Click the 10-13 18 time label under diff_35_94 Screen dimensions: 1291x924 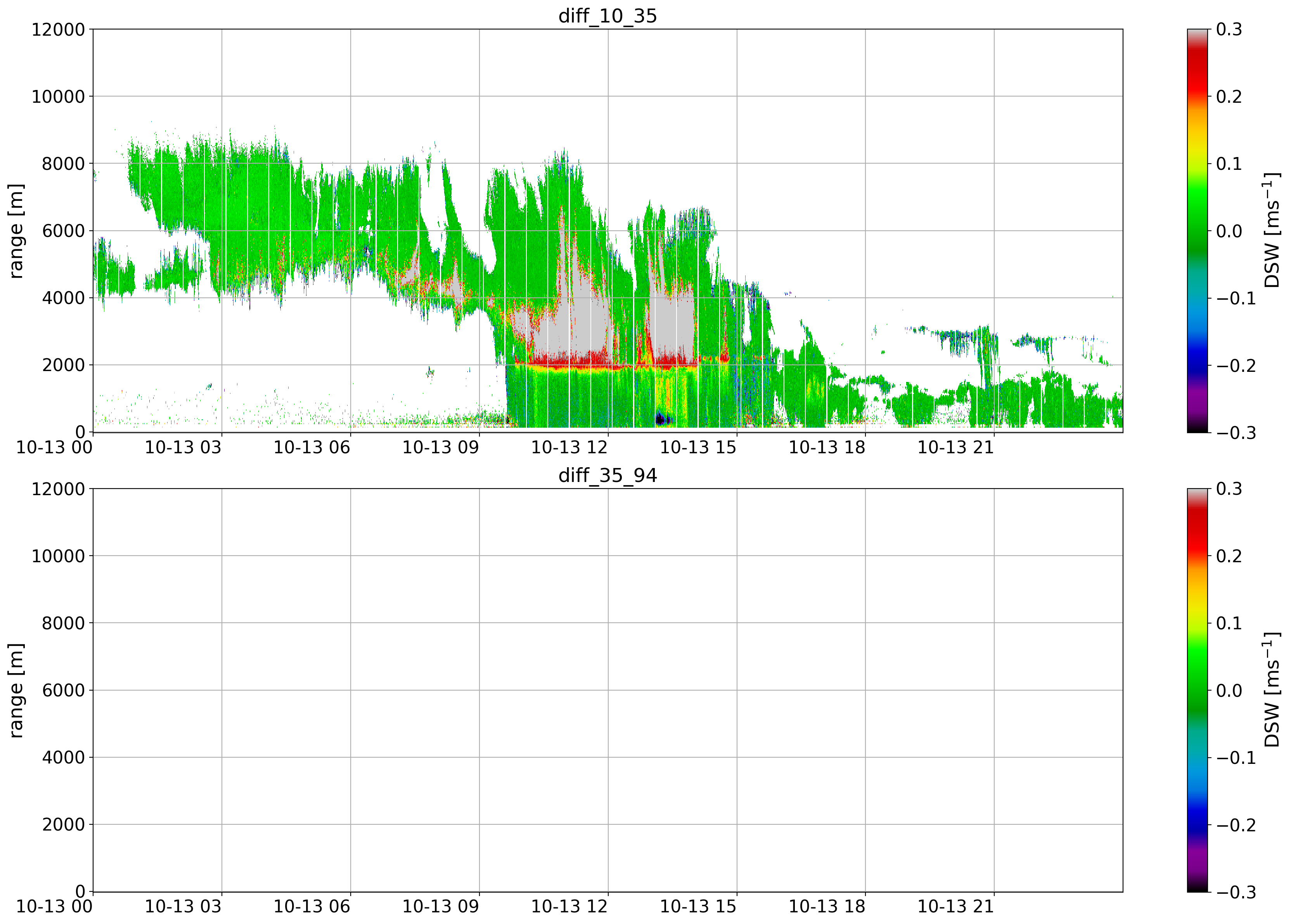[827, 907]
